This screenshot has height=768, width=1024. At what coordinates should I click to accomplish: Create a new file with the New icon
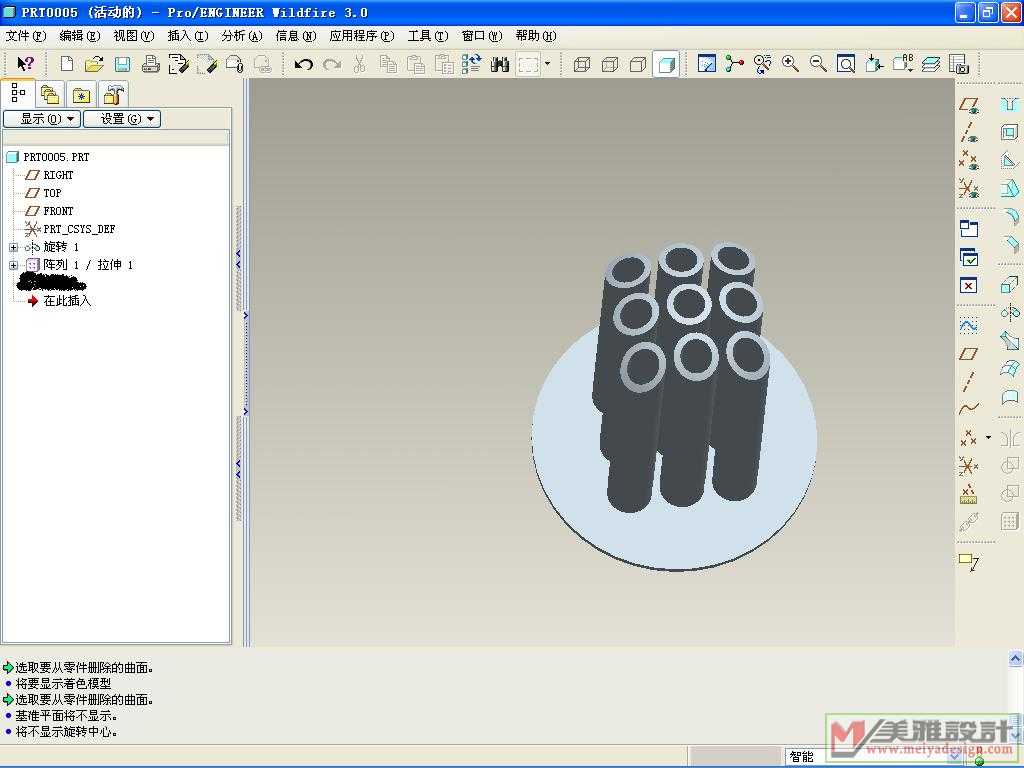tap(67, 64)
